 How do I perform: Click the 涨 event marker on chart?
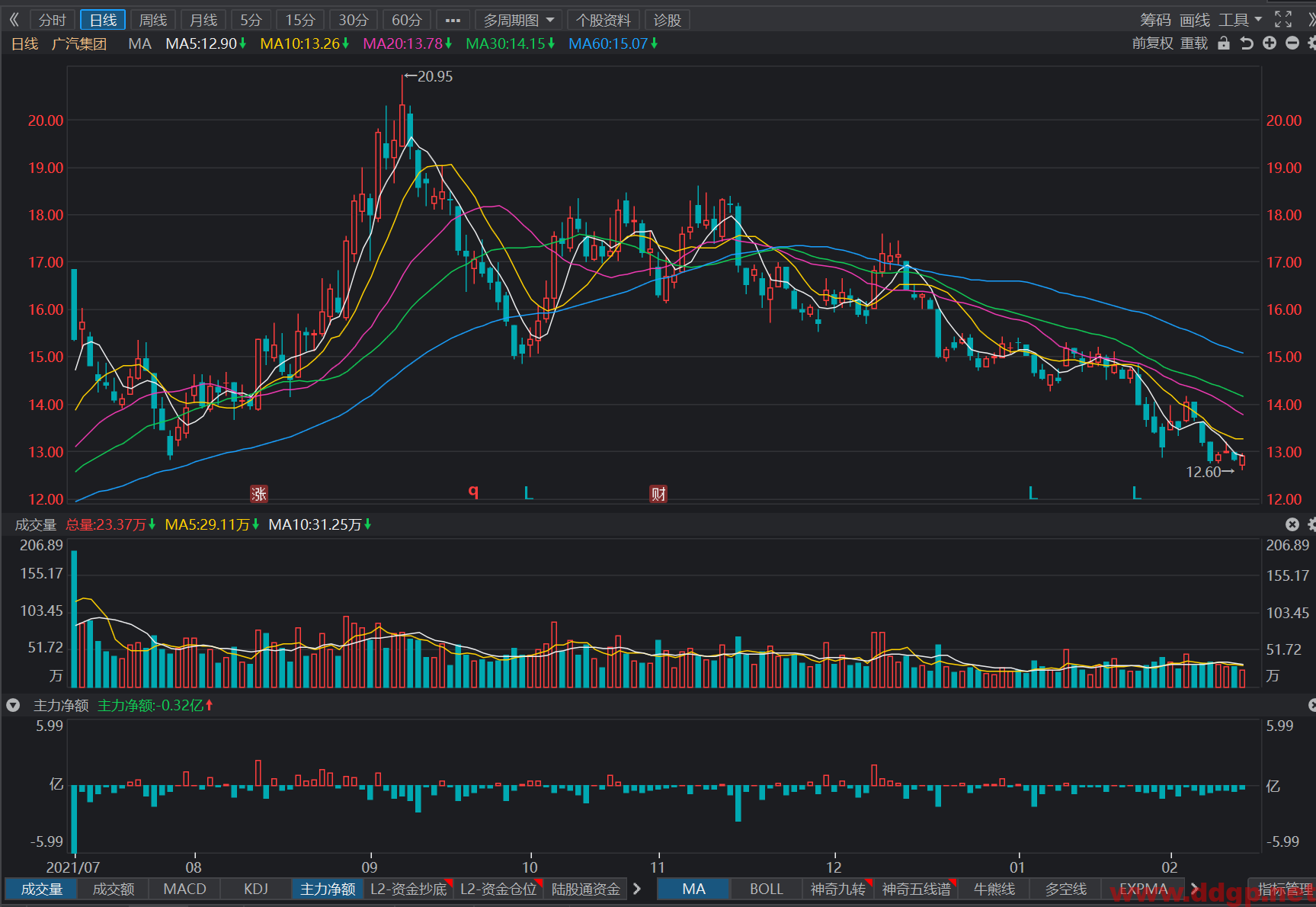tap(259, 494)
